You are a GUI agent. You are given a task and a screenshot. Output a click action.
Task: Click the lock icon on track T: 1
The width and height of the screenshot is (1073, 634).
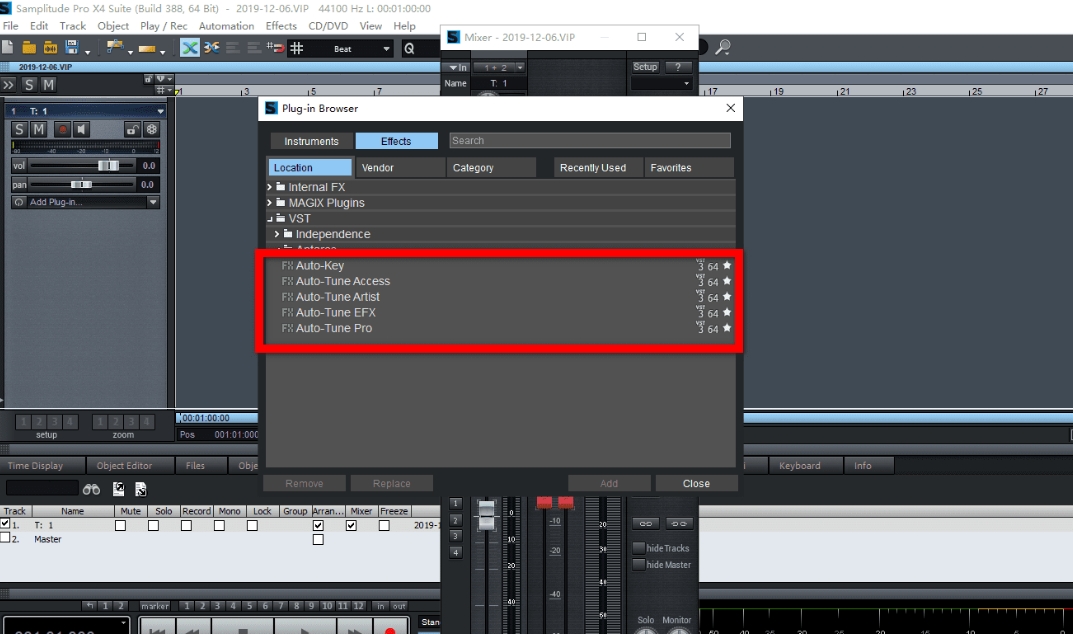132,129
